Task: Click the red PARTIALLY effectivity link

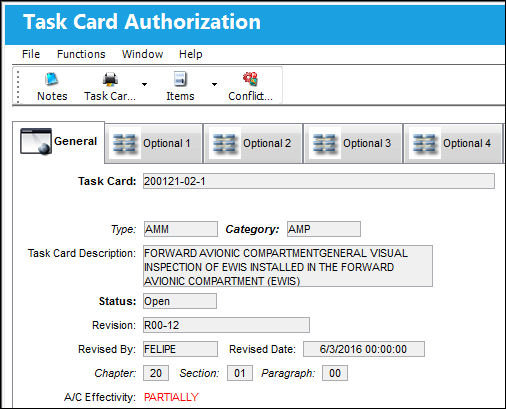Action: (x=171, y=397)
